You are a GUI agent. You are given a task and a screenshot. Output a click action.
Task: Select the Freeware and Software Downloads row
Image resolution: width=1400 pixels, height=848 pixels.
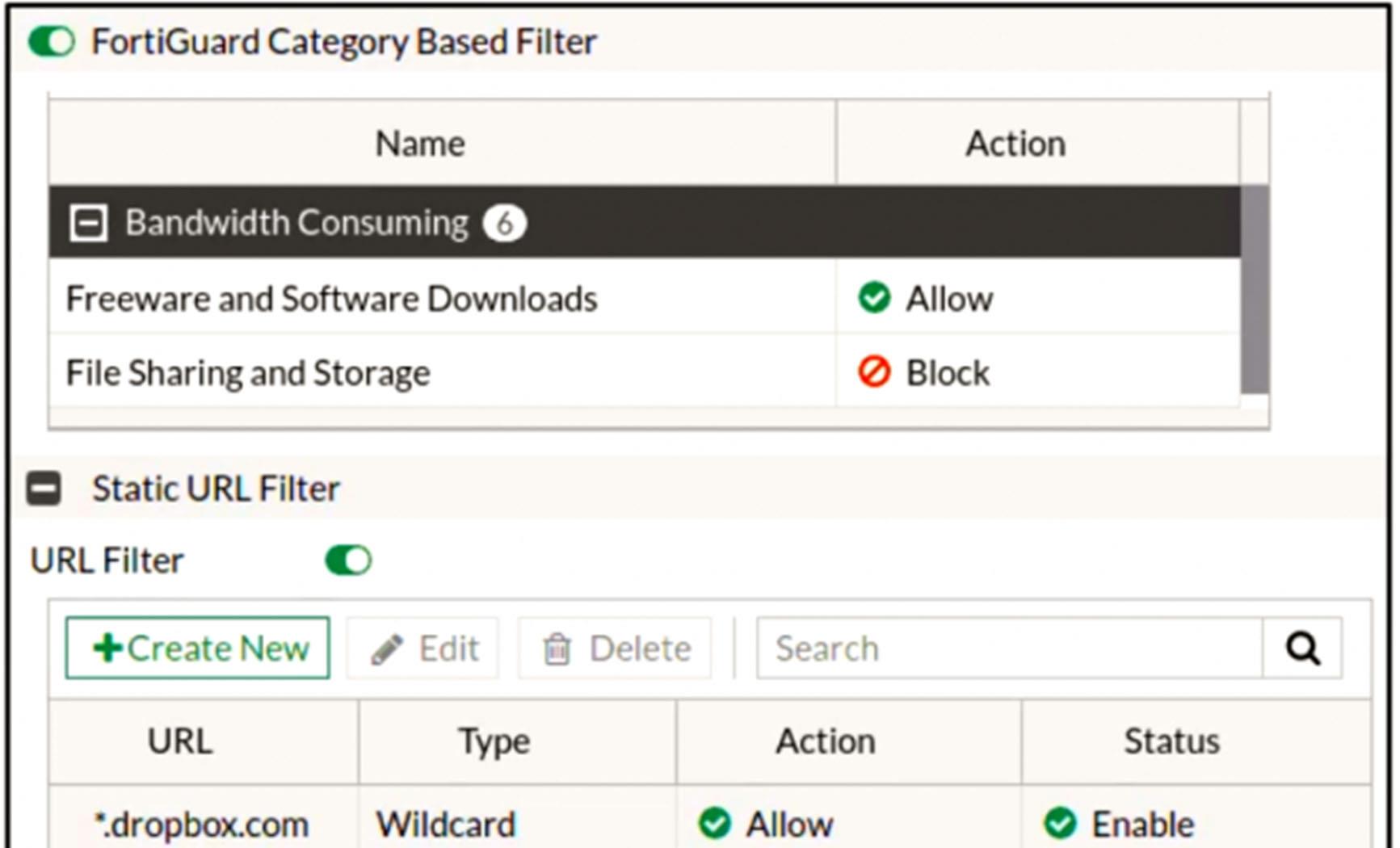(x=331, y=299)
